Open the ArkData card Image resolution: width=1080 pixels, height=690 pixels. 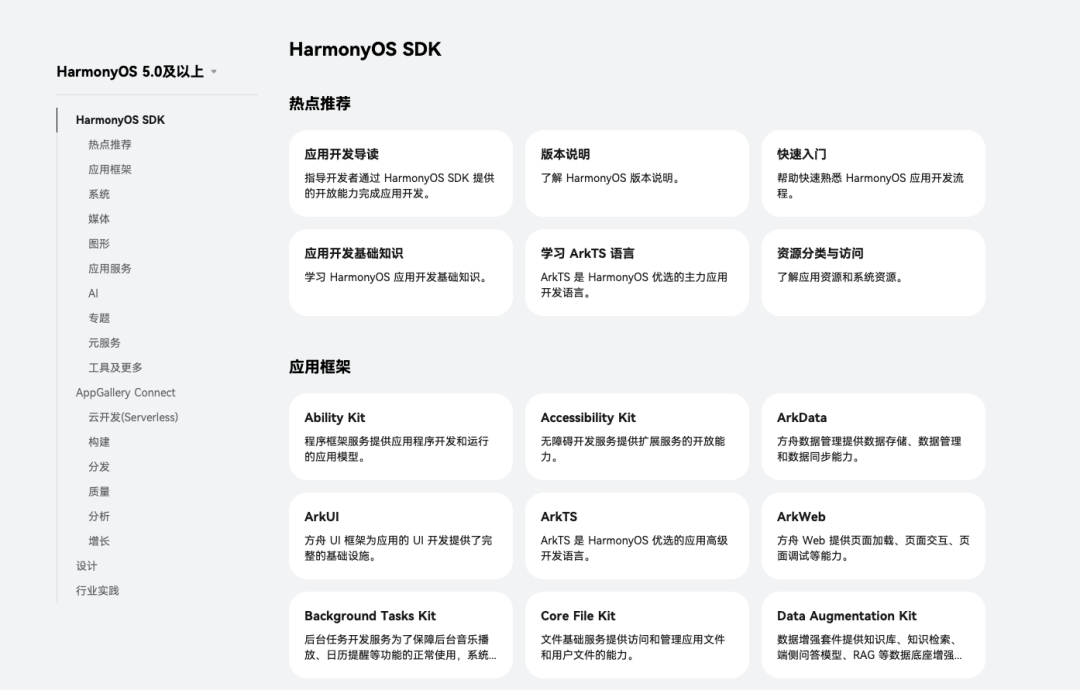873,437
